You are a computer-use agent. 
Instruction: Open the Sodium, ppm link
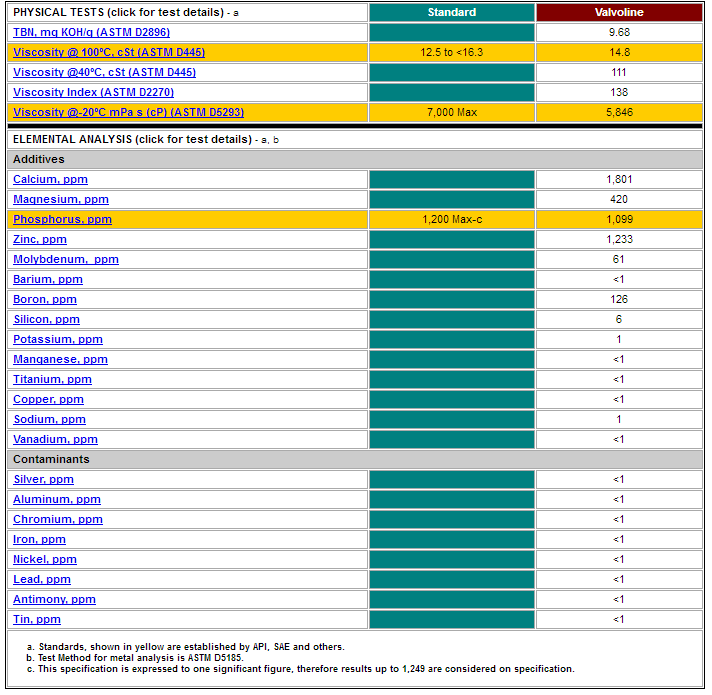point(49,419)
